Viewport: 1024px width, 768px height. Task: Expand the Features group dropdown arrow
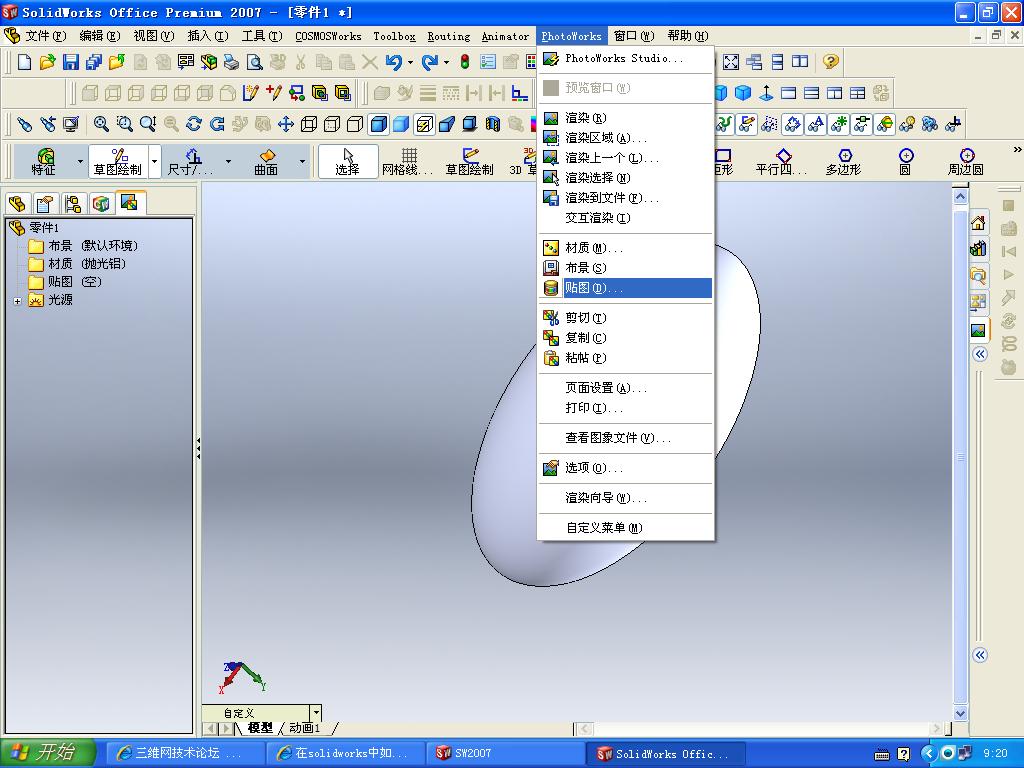click(x=80, y=161)
